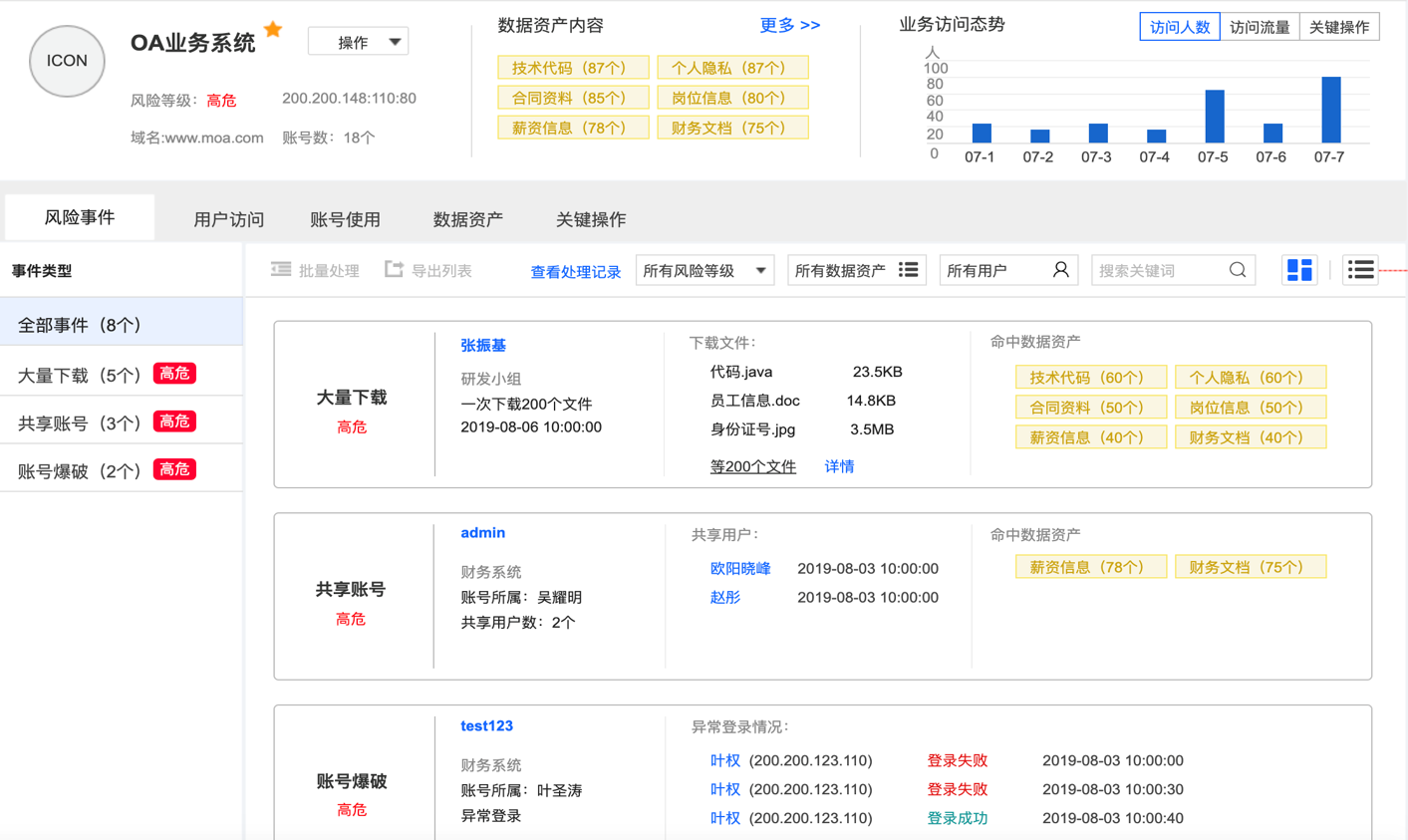Switch to list view icon
This screenshot has height=840, width=1408.
point(1360,270)
